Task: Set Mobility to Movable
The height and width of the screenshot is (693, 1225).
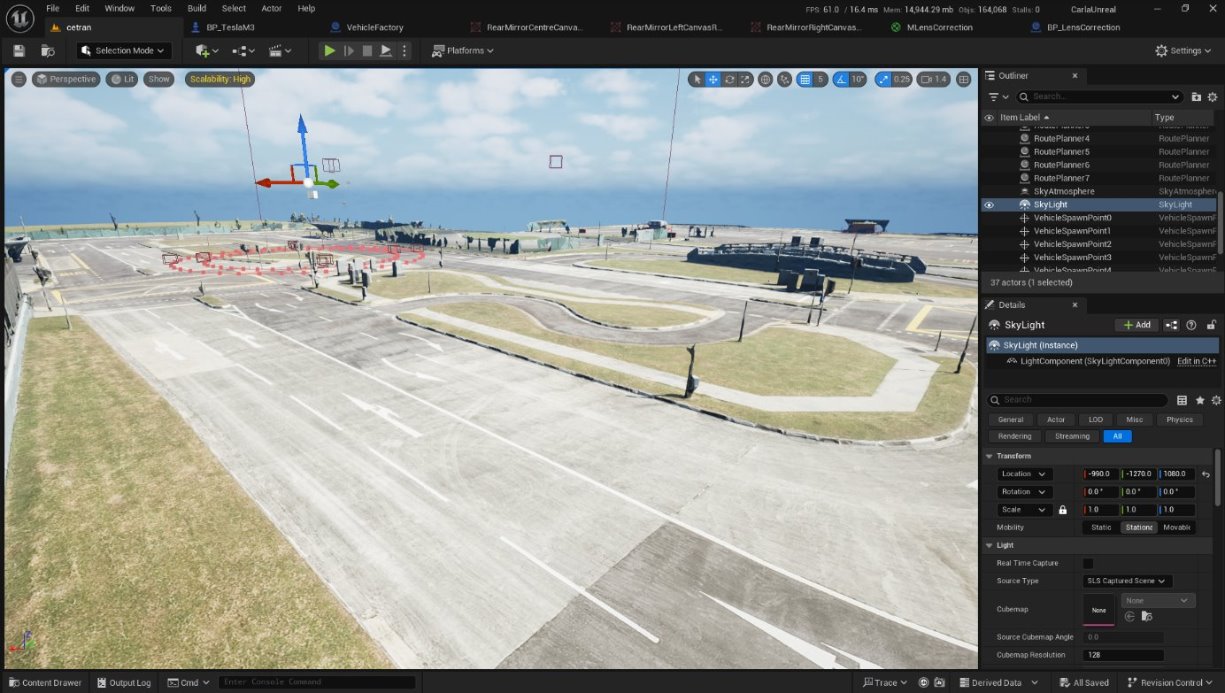Action: click(1177, 527)
